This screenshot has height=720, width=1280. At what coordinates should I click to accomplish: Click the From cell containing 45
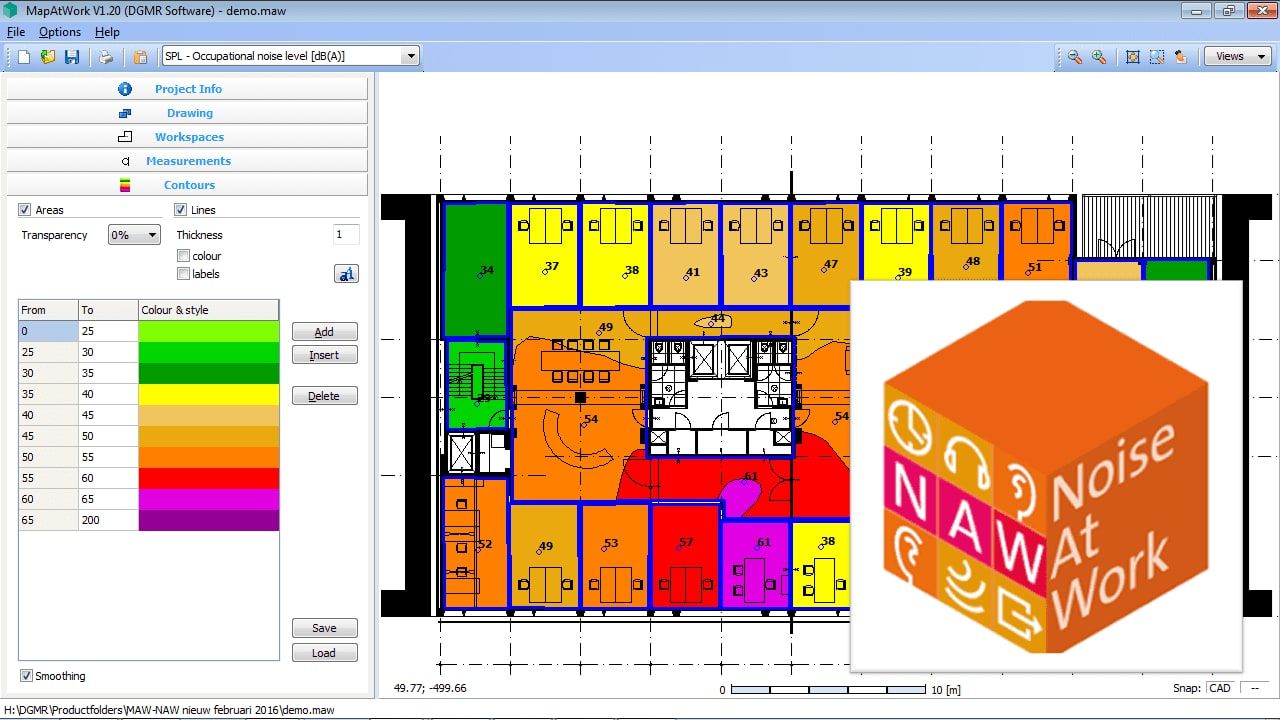48,436
